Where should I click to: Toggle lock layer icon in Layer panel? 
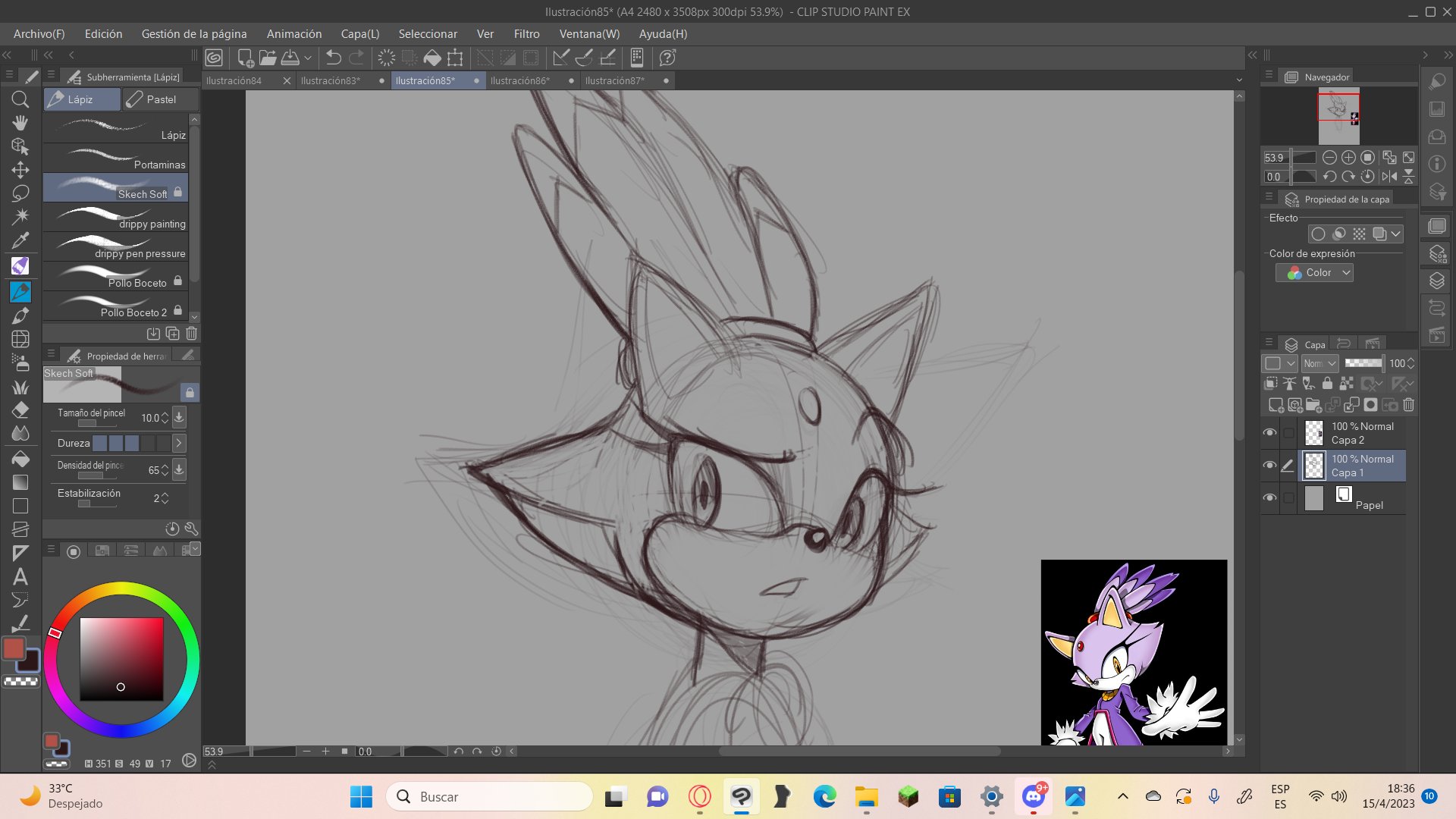pos(1327,384)
